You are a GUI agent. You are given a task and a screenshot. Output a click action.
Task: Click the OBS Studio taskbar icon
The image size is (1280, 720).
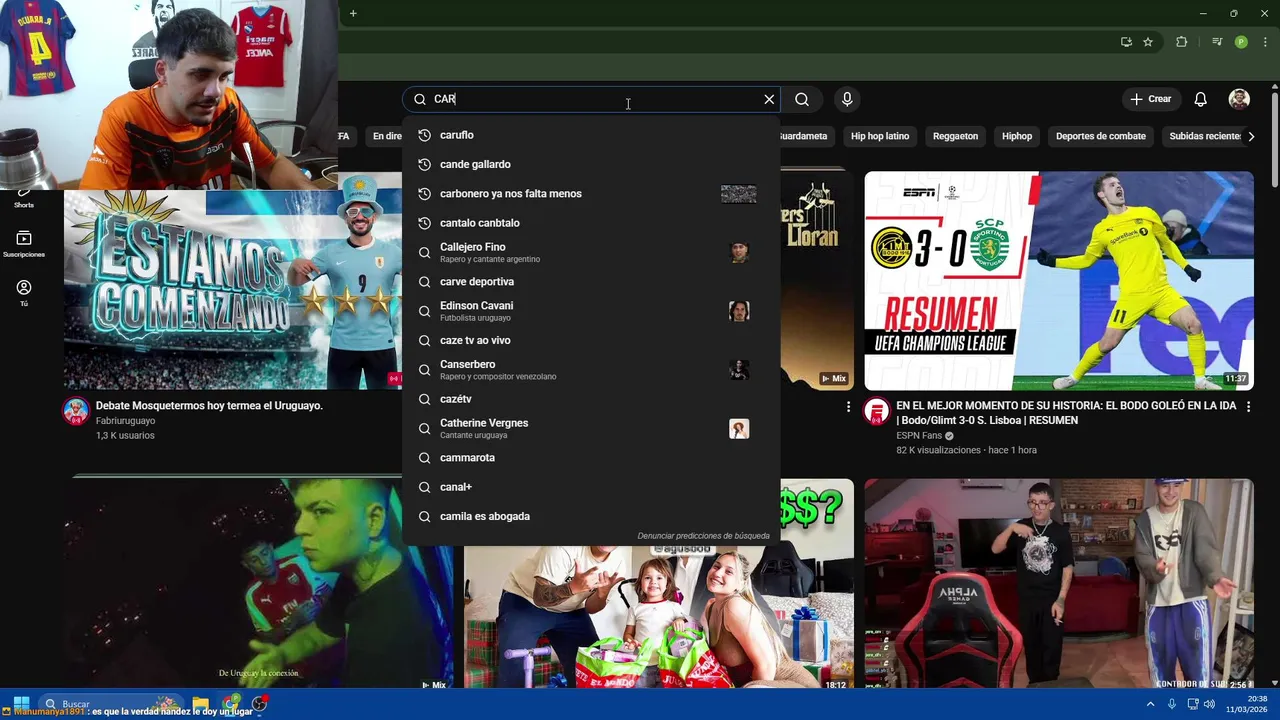coord(260,704)
